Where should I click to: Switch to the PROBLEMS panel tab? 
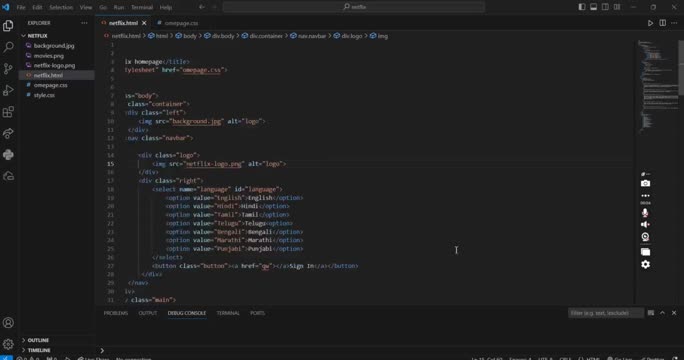coord(116,313)
